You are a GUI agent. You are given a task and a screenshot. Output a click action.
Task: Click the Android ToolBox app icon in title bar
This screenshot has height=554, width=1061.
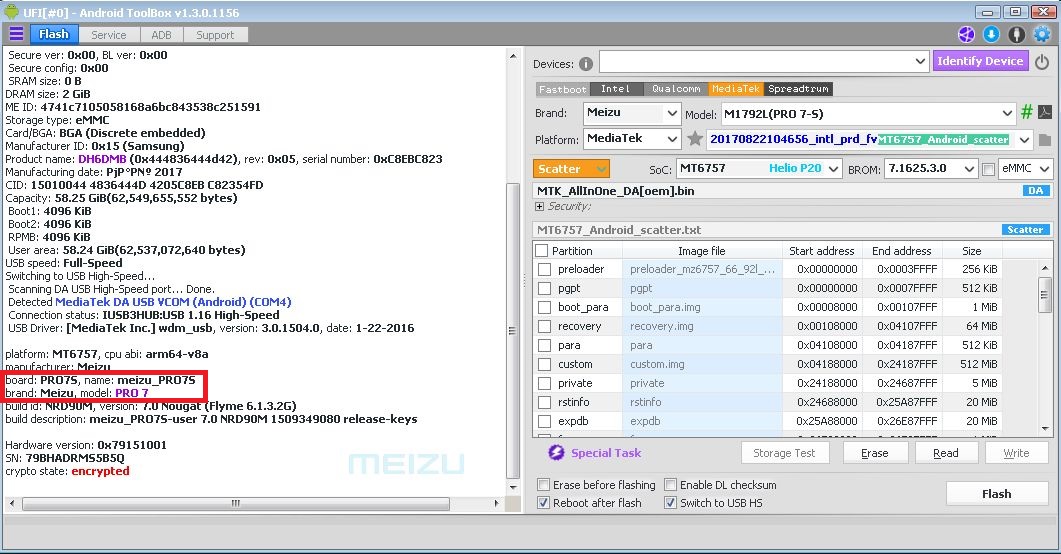coord(11,11)
